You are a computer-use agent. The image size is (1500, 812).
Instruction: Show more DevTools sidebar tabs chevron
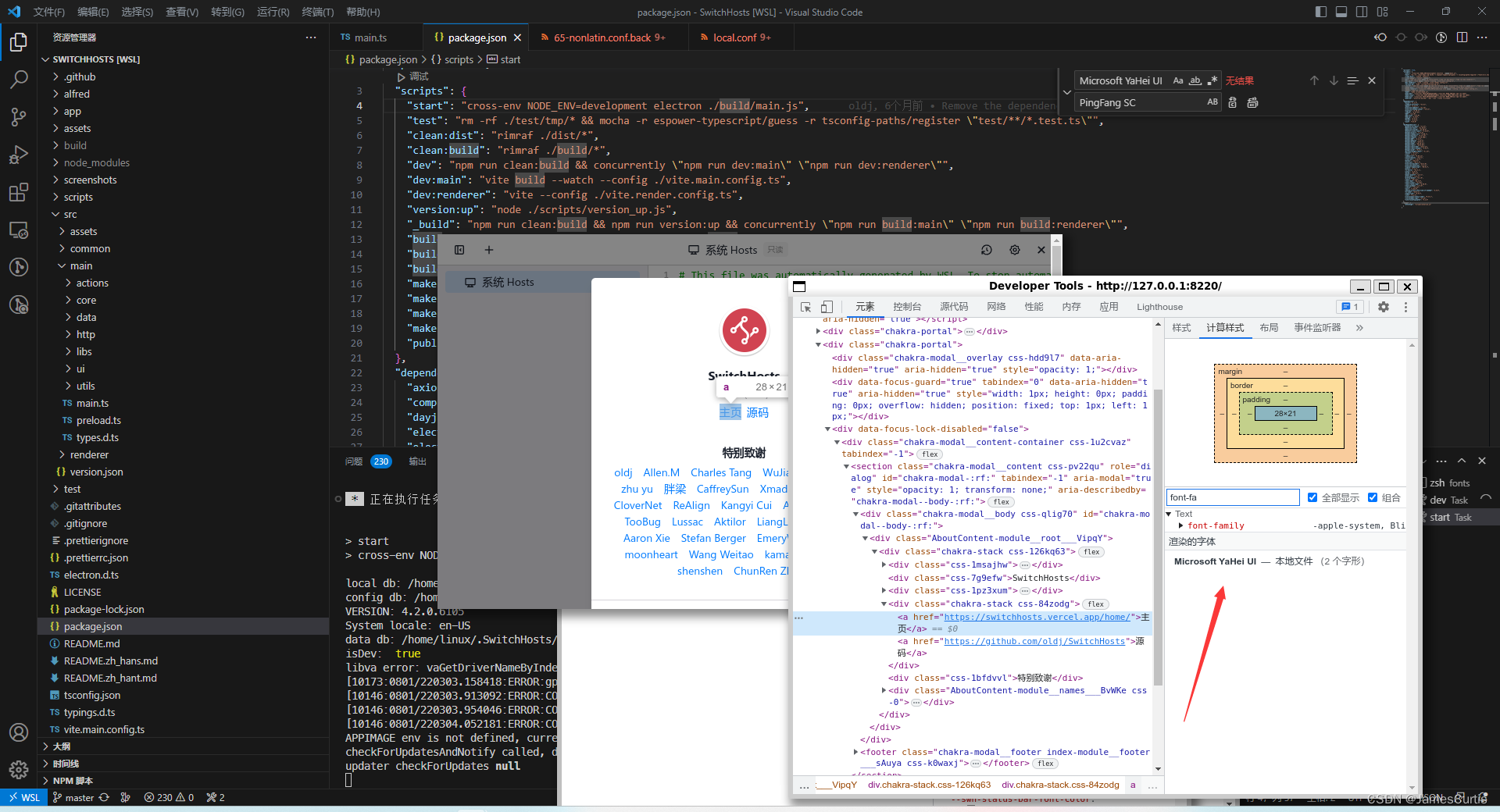point(1359,328)
